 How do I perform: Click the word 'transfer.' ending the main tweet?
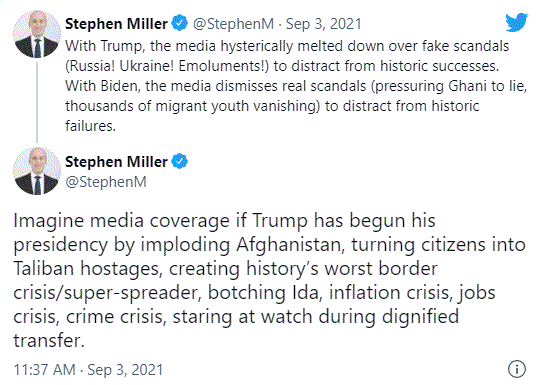[49, 340]
